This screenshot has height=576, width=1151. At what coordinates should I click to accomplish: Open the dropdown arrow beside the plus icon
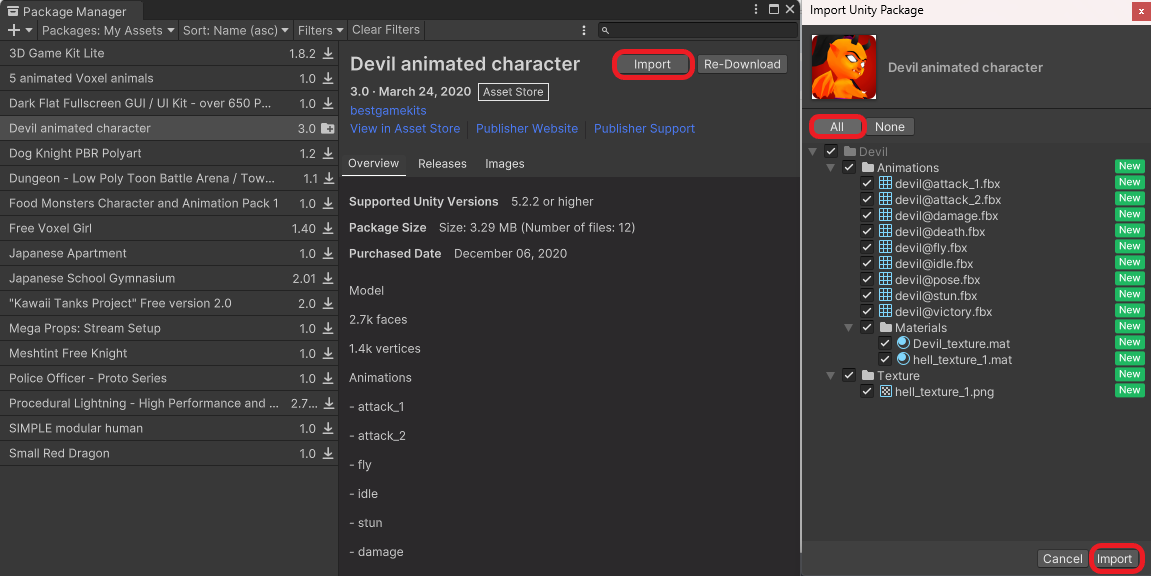[29, 30]
